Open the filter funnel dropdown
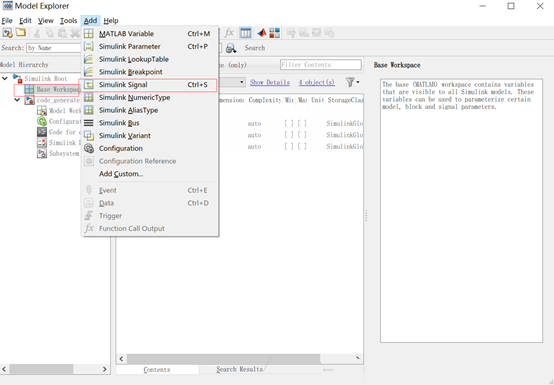Screen dimensions: 554x385 352,82
